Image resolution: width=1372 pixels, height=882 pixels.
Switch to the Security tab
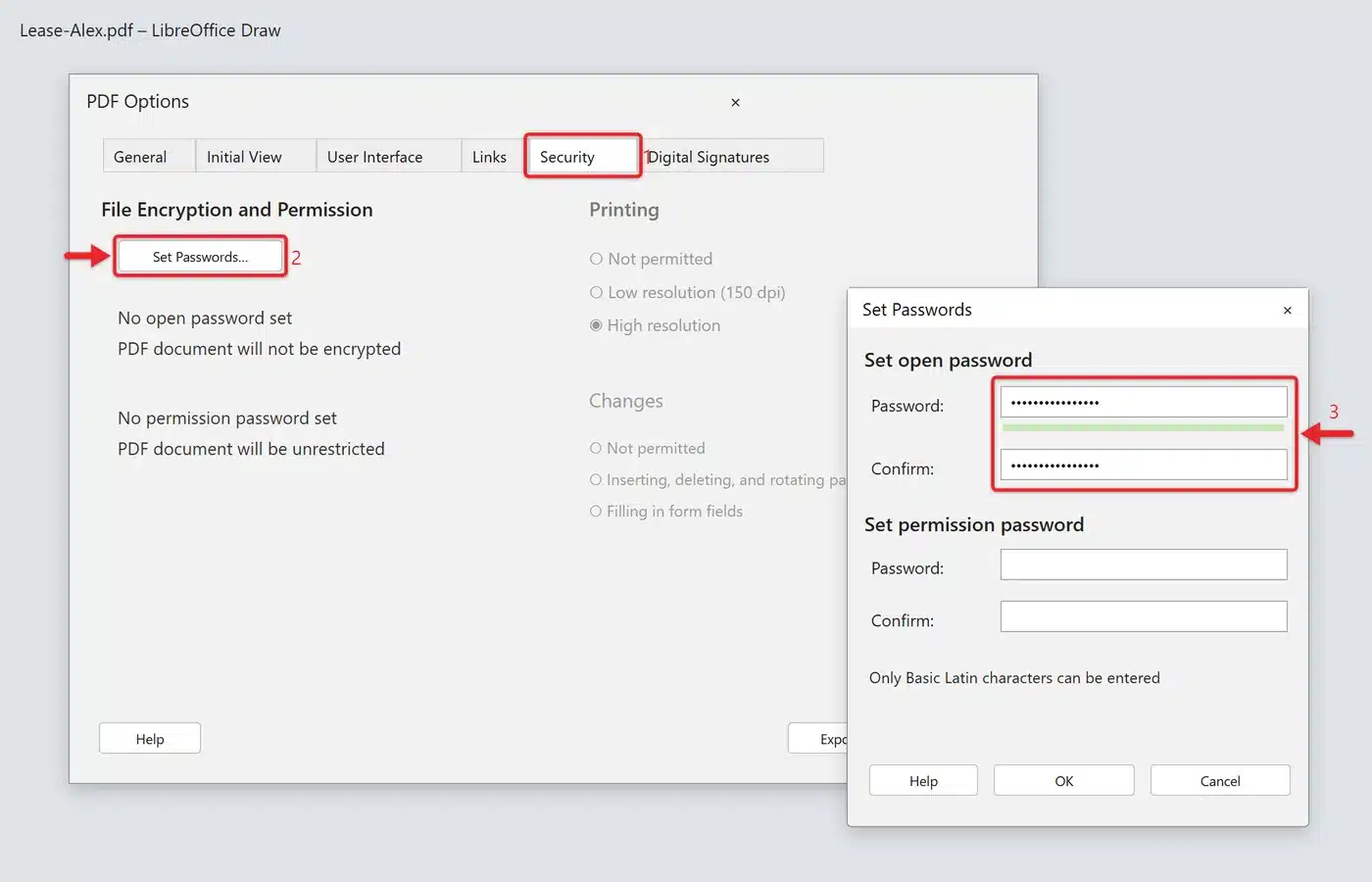pyautogui.click(x=583, y=157)
